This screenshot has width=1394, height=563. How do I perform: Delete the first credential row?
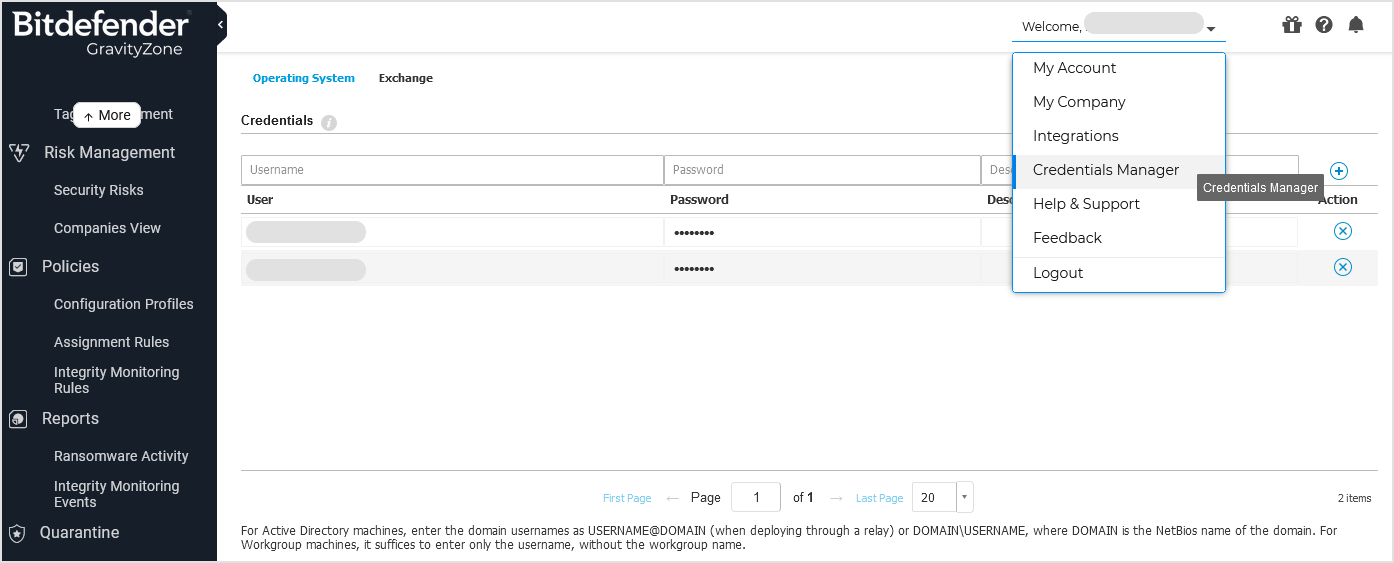1343,231
